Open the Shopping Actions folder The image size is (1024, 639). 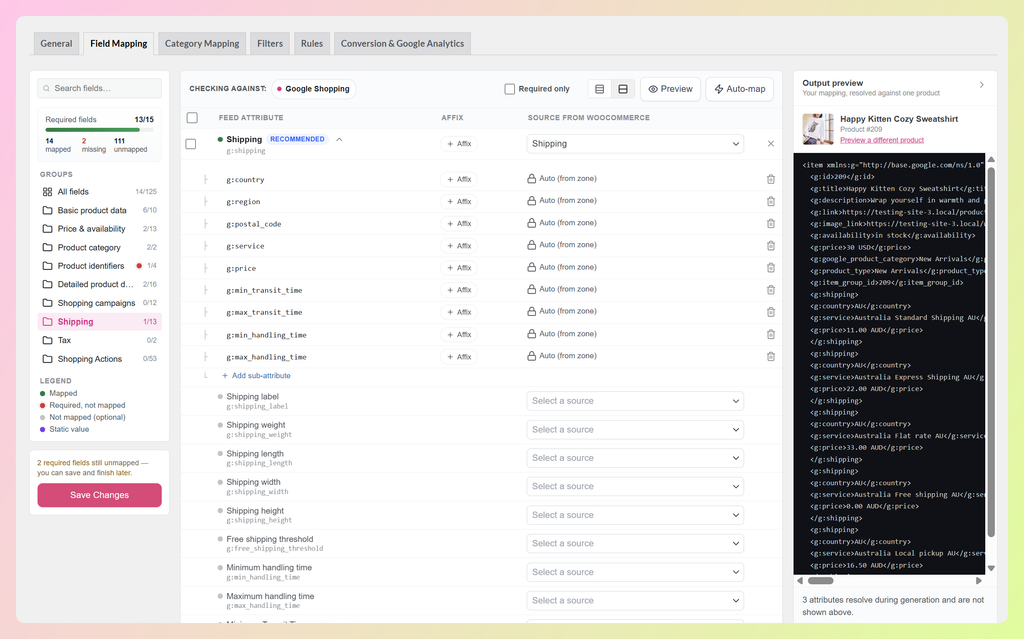point(99,359)
